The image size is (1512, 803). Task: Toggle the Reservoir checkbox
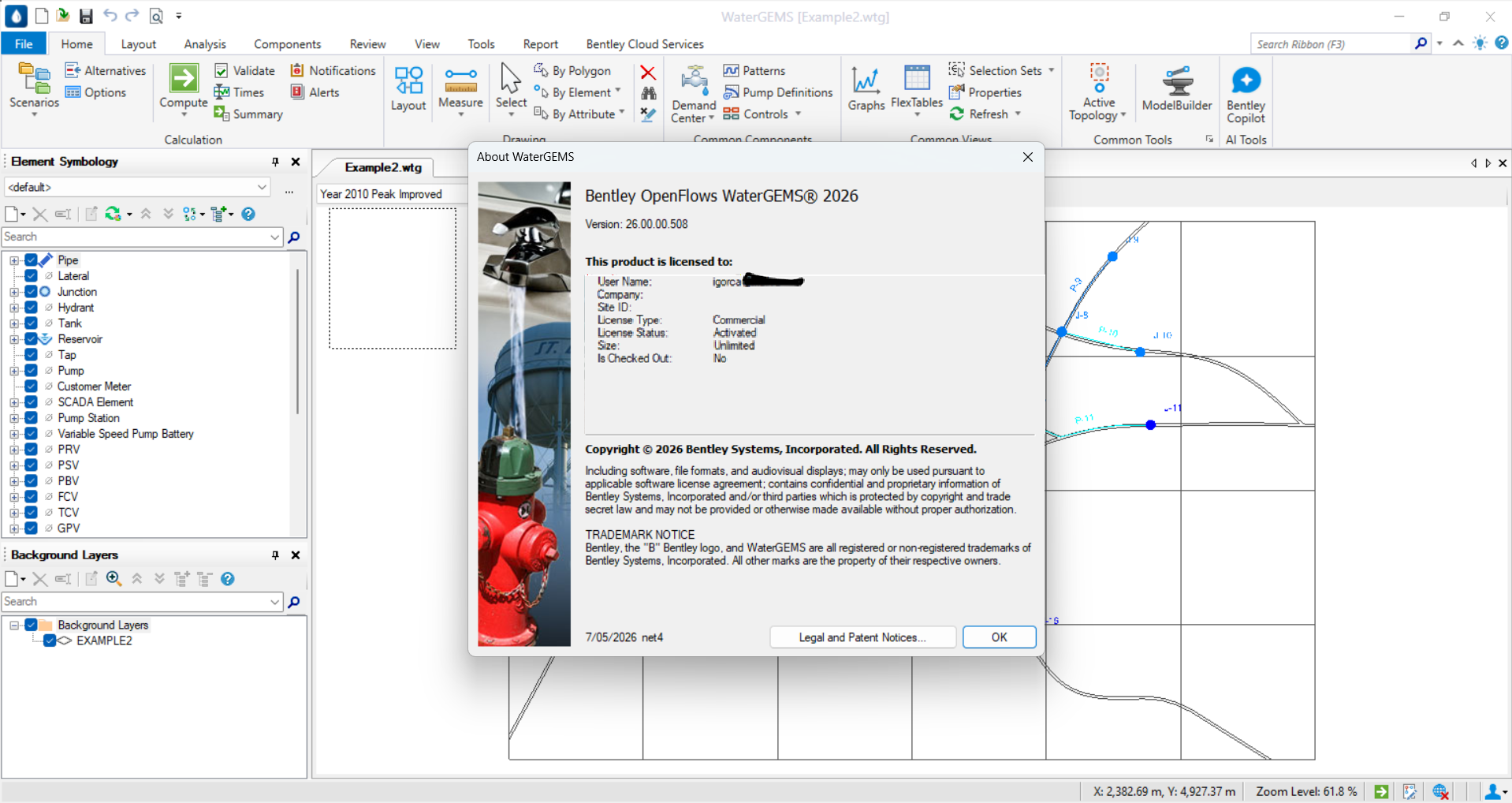32,339
